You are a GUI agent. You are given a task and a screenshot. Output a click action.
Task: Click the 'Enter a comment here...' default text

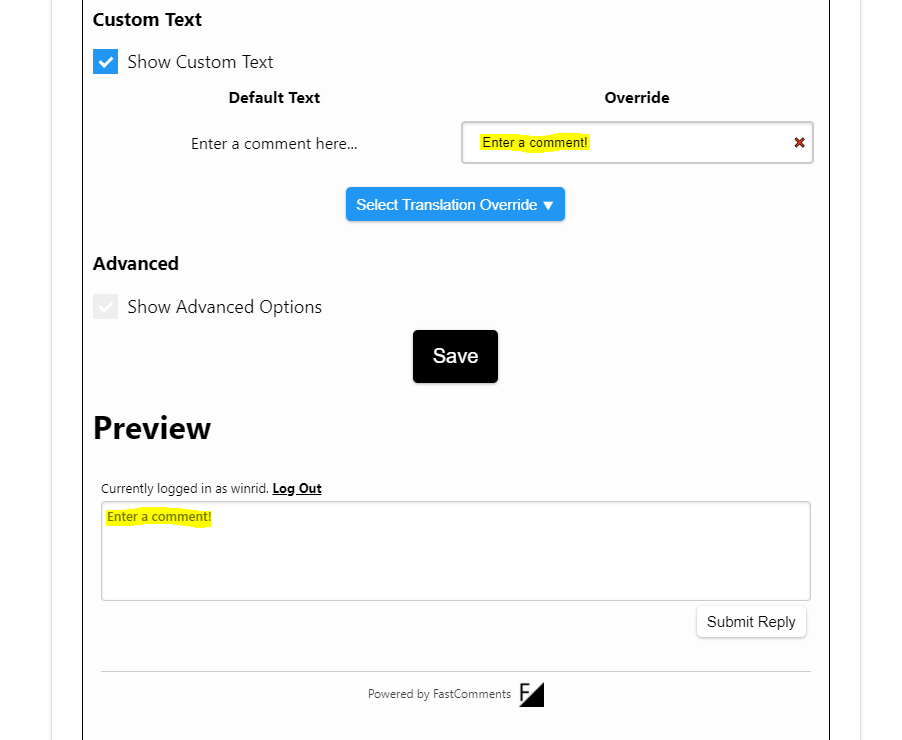coord(274,144)
